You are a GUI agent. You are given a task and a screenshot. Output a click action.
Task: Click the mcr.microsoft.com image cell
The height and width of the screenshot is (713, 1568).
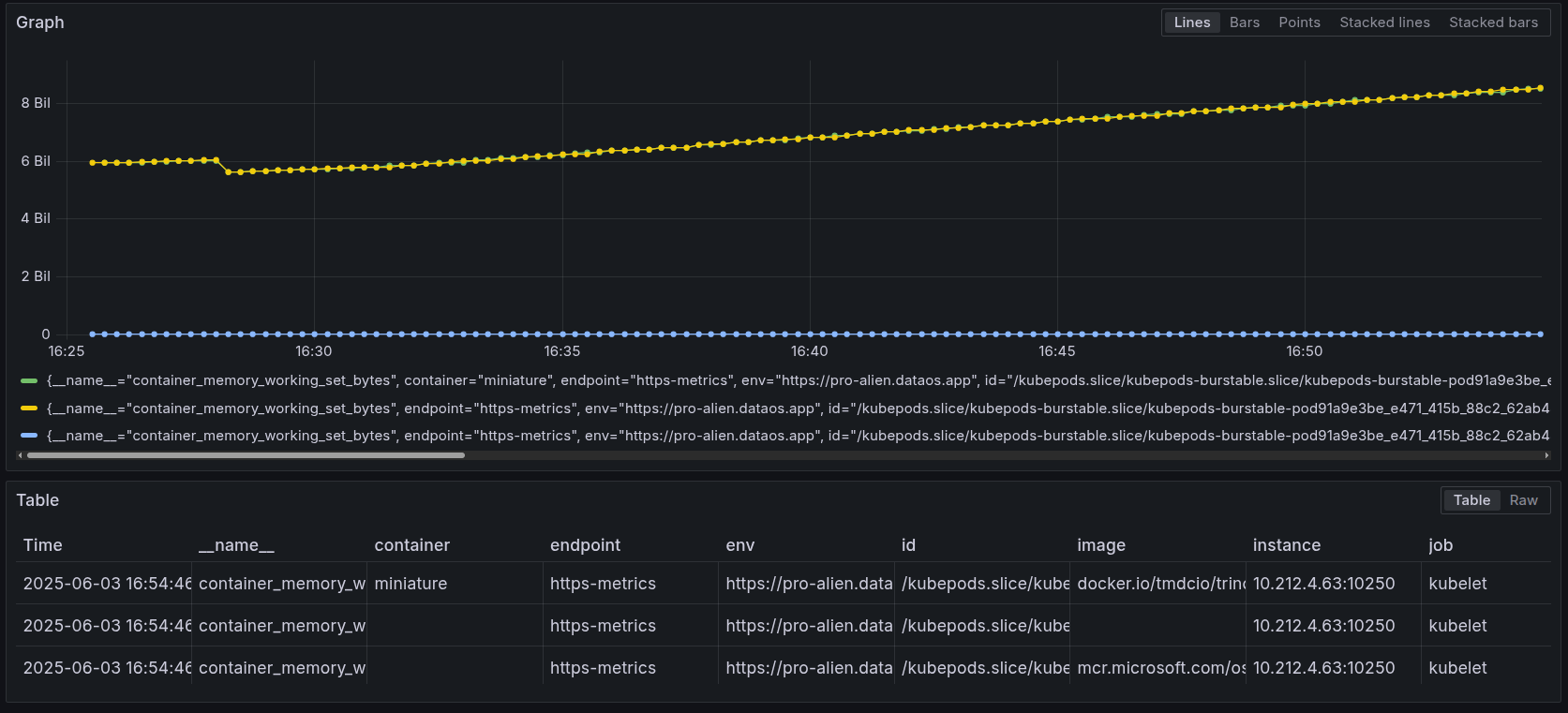click(1160, 668)
